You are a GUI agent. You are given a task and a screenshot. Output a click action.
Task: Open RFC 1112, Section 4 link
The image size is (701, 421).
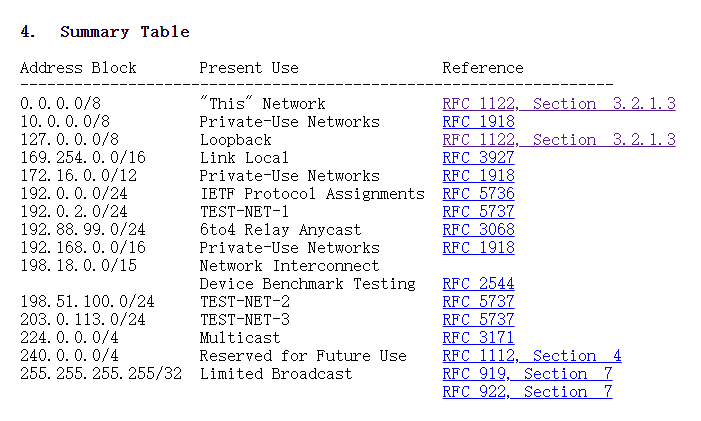531,356
